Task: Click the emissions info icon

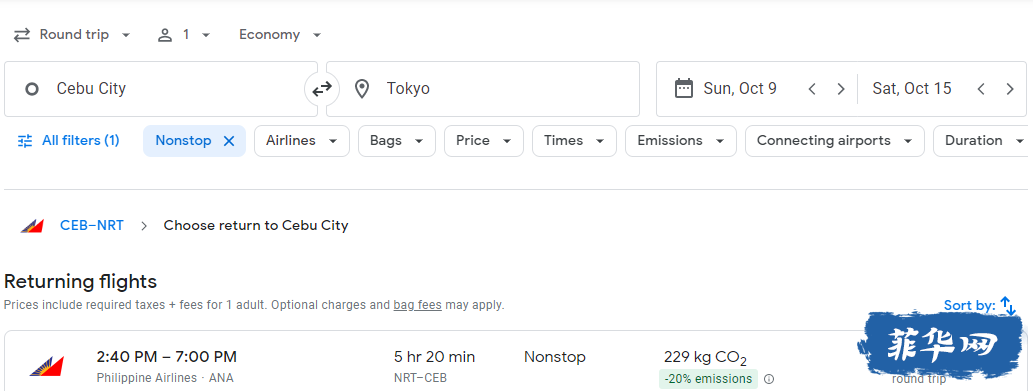Action: pyautogui.click(x=769, y=379)
